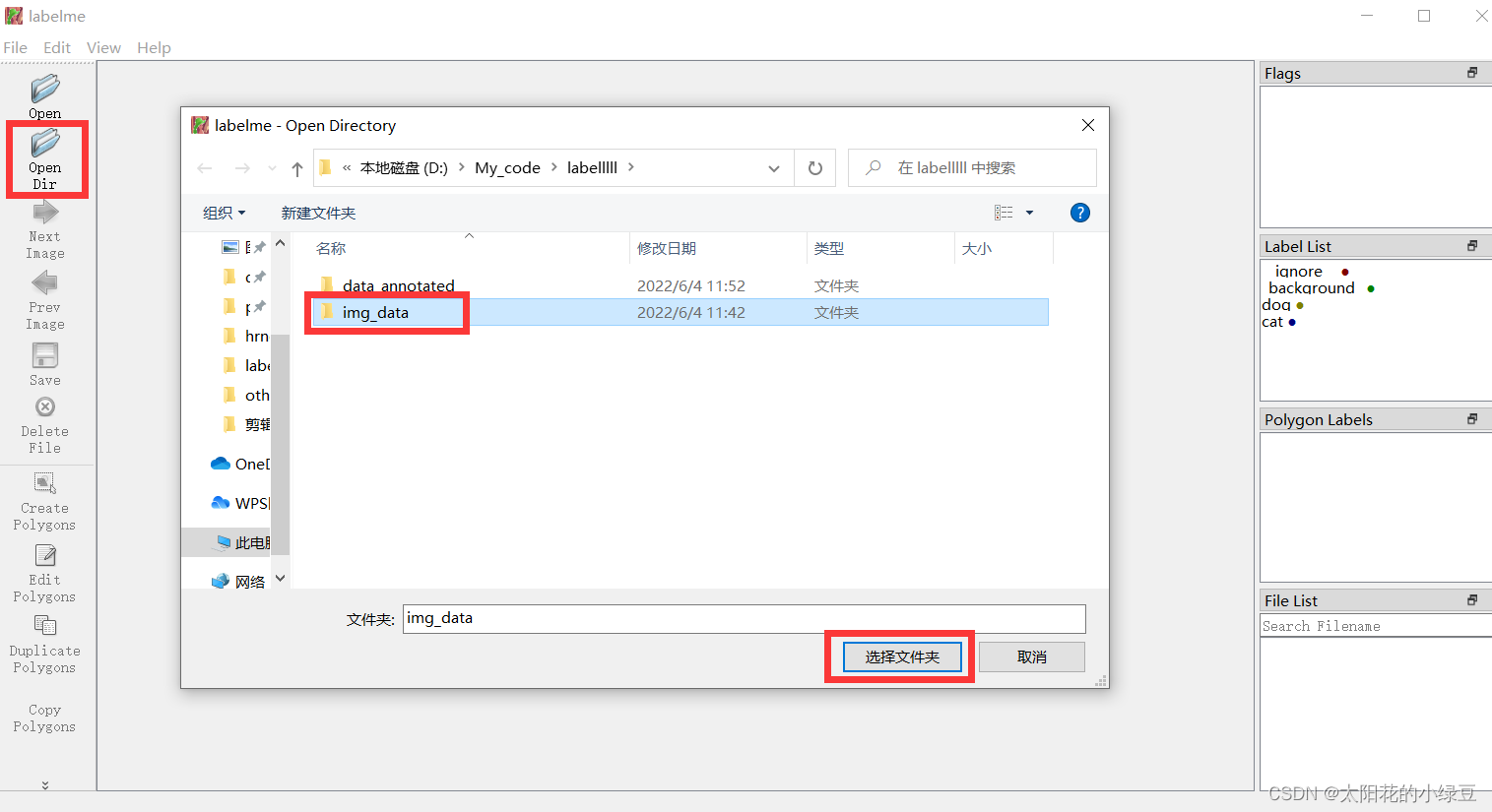This screenshot has width=1492, height=812.
Task: Close the Open Directory dialog
Action: tap(1088, 125)
